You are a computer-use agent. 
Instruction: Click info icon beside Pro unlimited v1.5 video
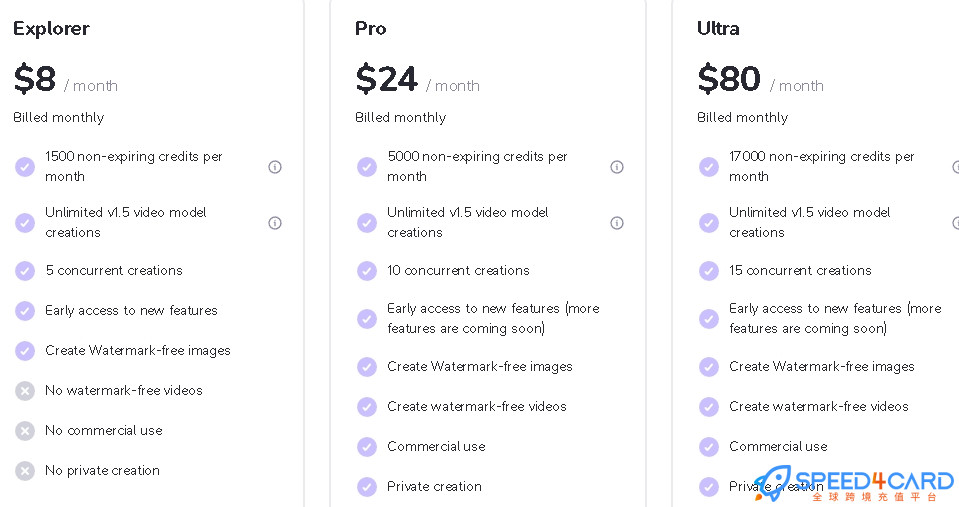(x=616, y=223)
